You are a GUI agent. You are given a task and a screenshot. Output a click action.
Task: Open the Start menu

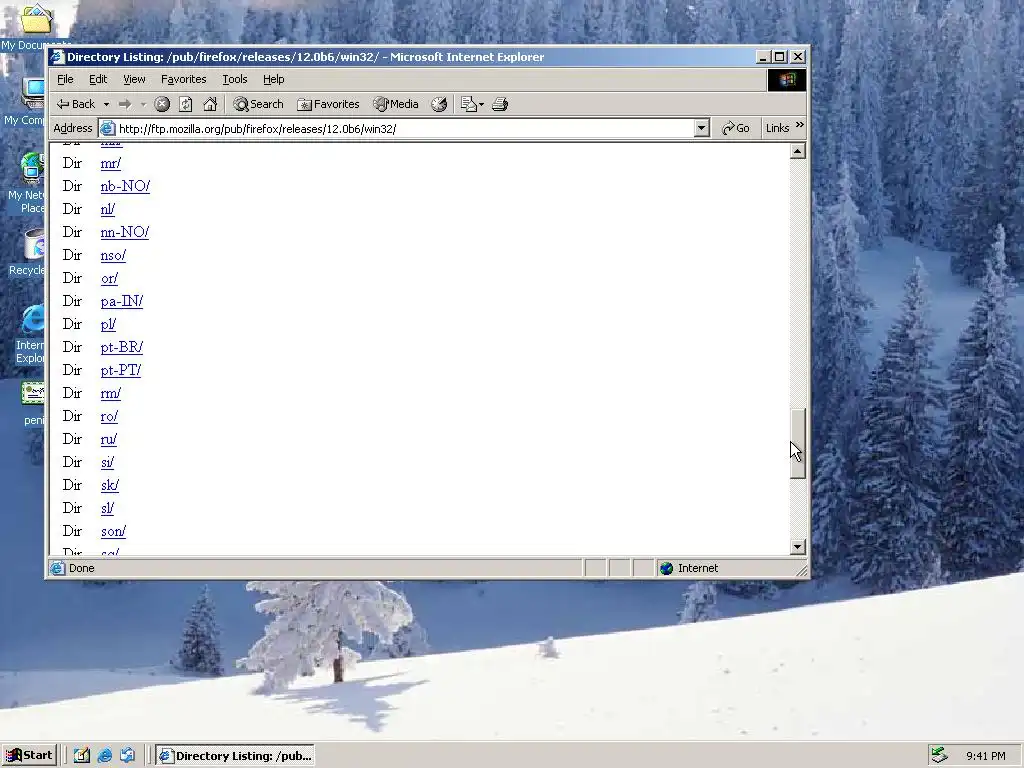[29, 756]
